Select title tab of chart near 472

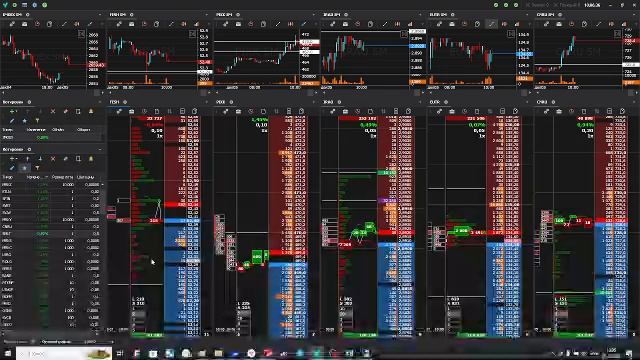coord(224,15)
